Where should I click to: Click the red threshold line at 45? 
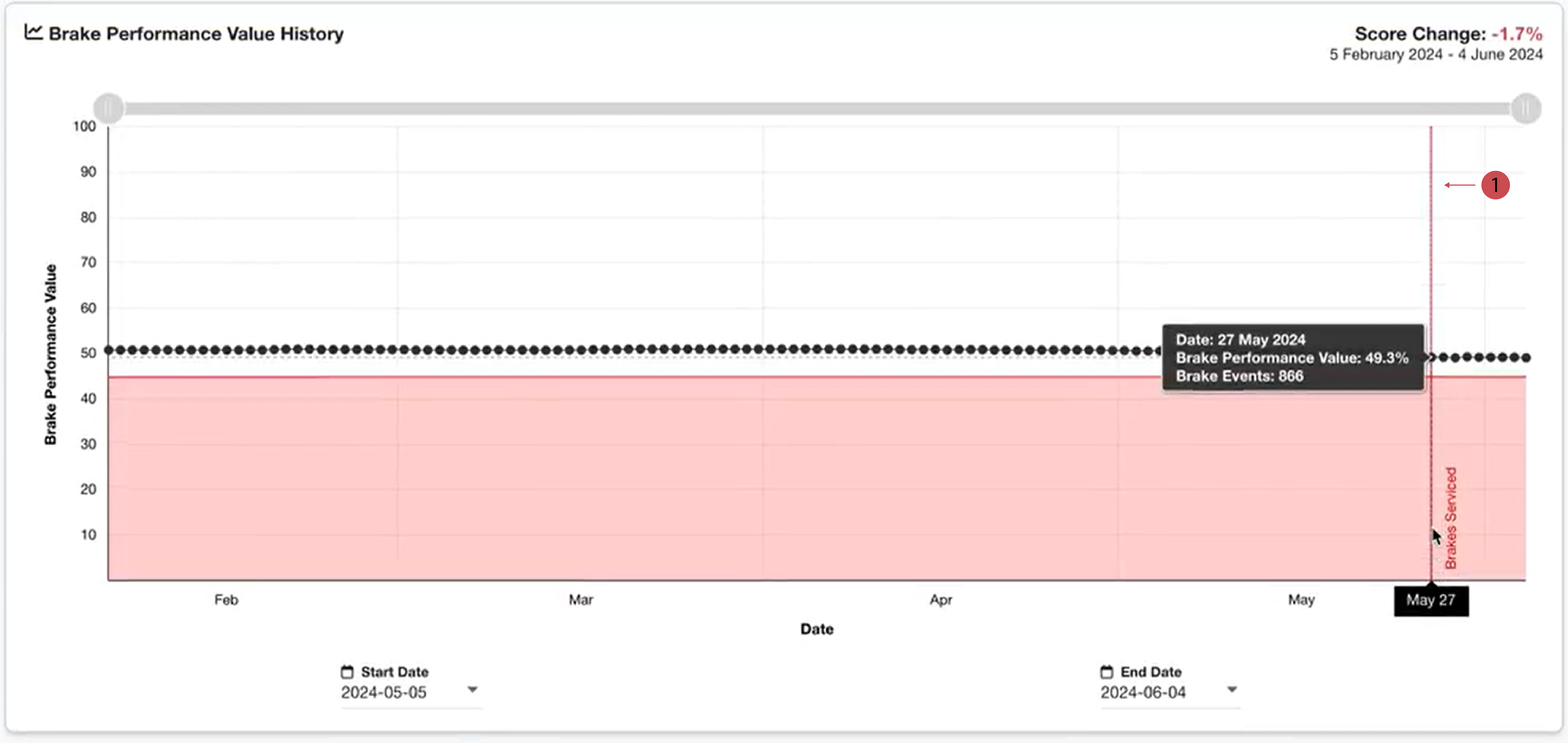click(609, 377)
